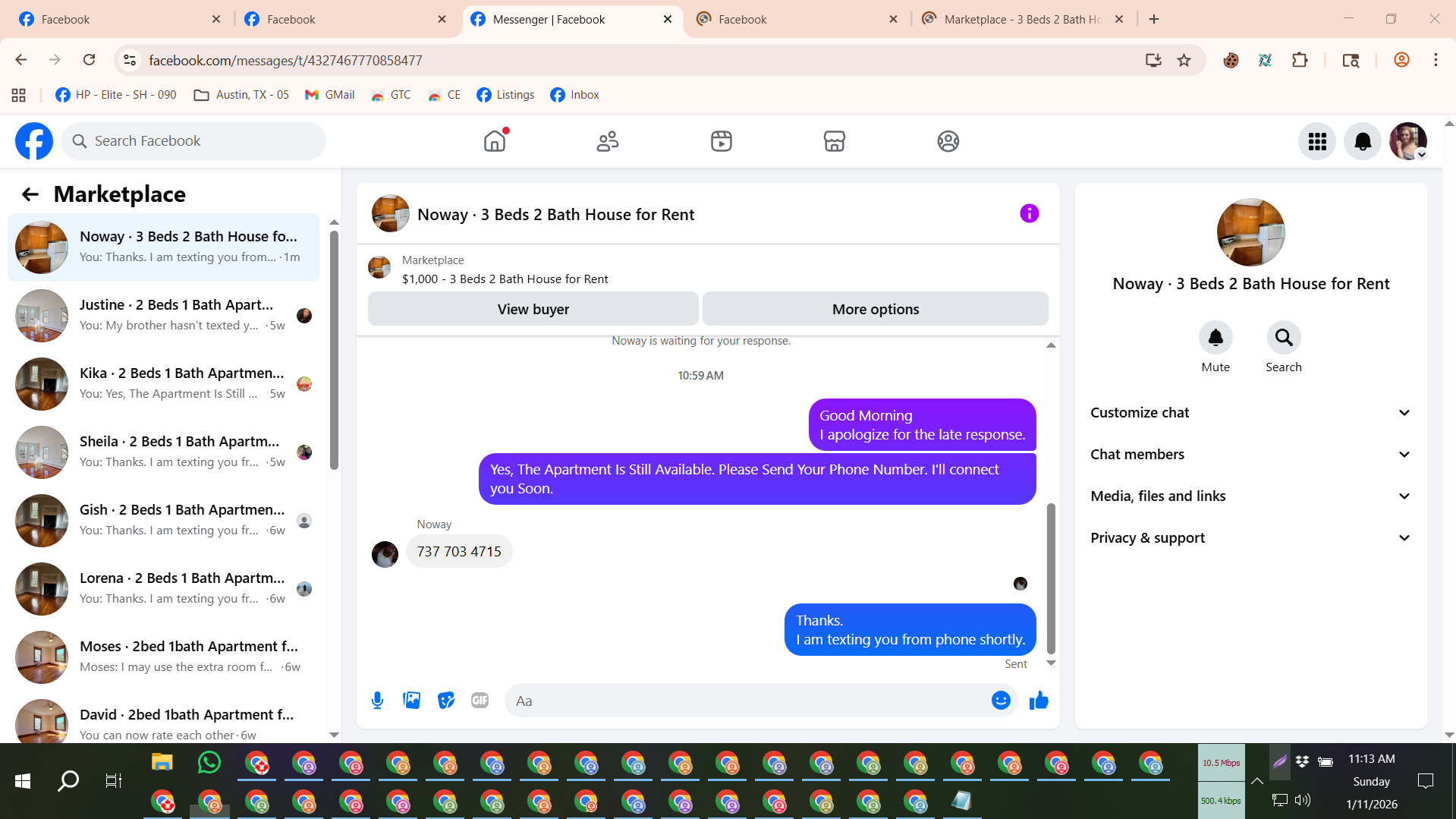Go back from Marketplace chats list
1456x819 pixels.
pyautogui.click(x=30, y=194)
